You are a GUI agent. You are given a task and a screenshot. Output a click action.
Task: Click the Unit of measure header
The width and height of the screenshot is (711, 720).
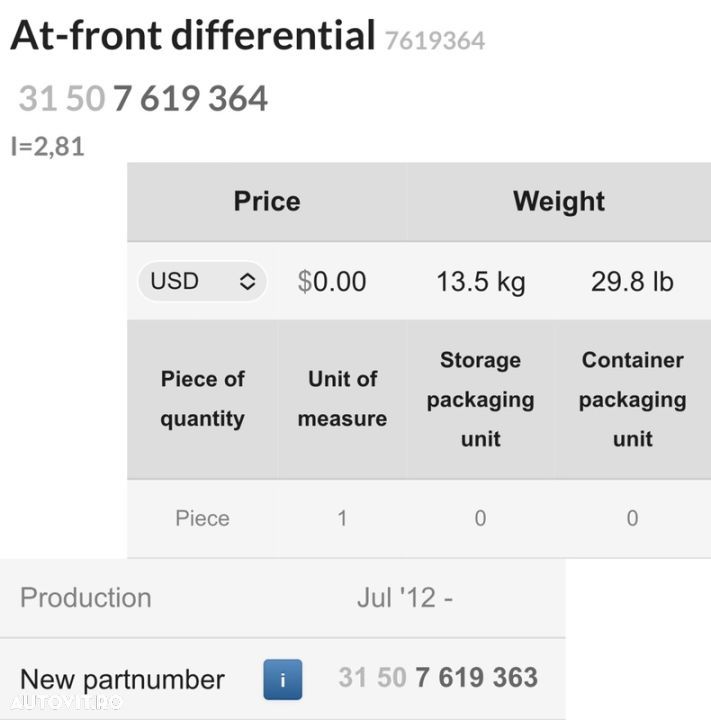point(342,399)
